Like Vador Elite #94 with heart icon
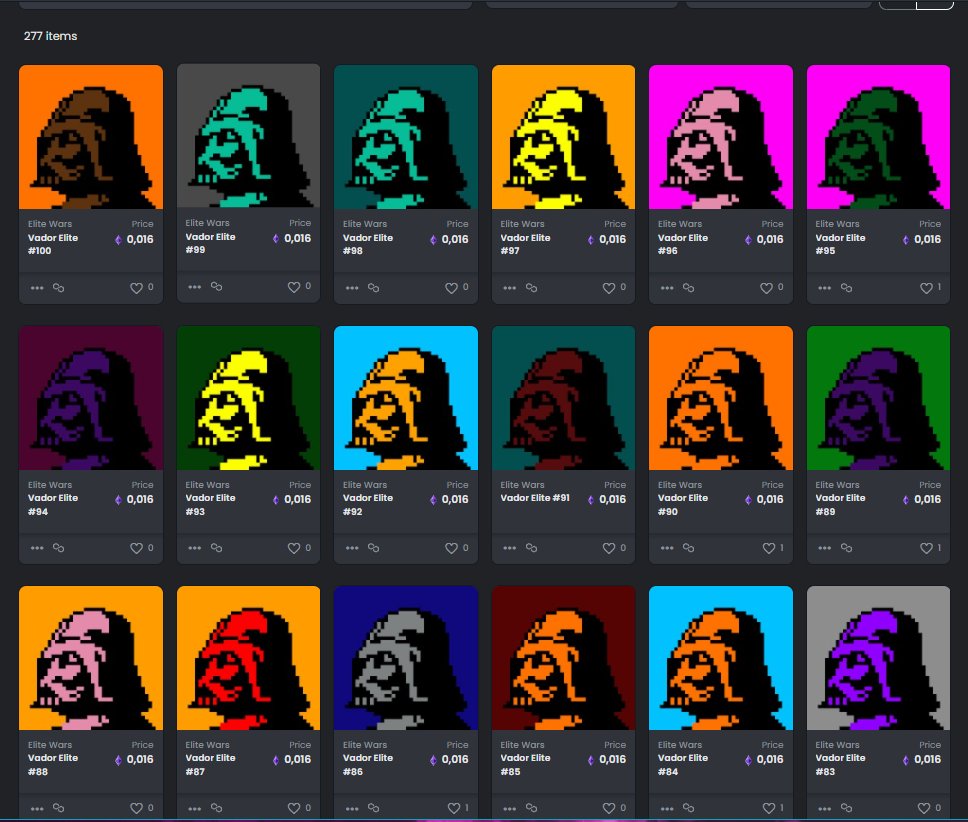 pyautogui.click(x=136, y=548)
